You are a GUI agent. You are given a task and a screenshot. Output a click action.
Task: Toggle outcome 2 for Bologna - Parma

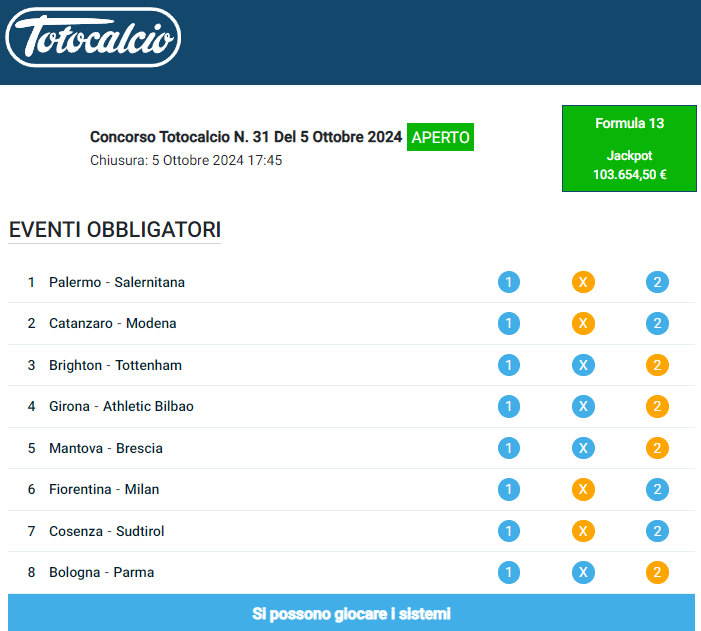657,572
